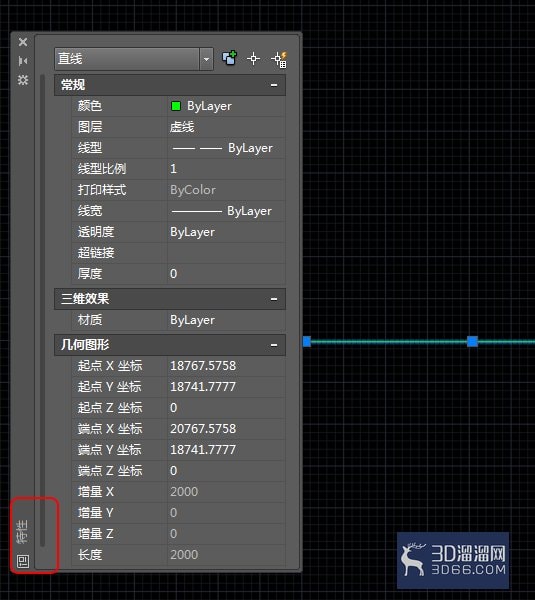Click the line's left endpoint grip

pyautogui.click(x=307, y=342)
